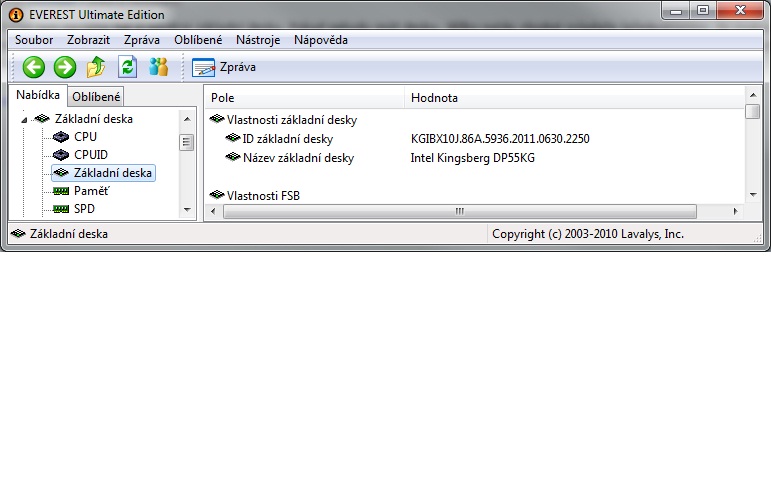Click the details pane vertical scrollbar thumb

coord(752,112)
